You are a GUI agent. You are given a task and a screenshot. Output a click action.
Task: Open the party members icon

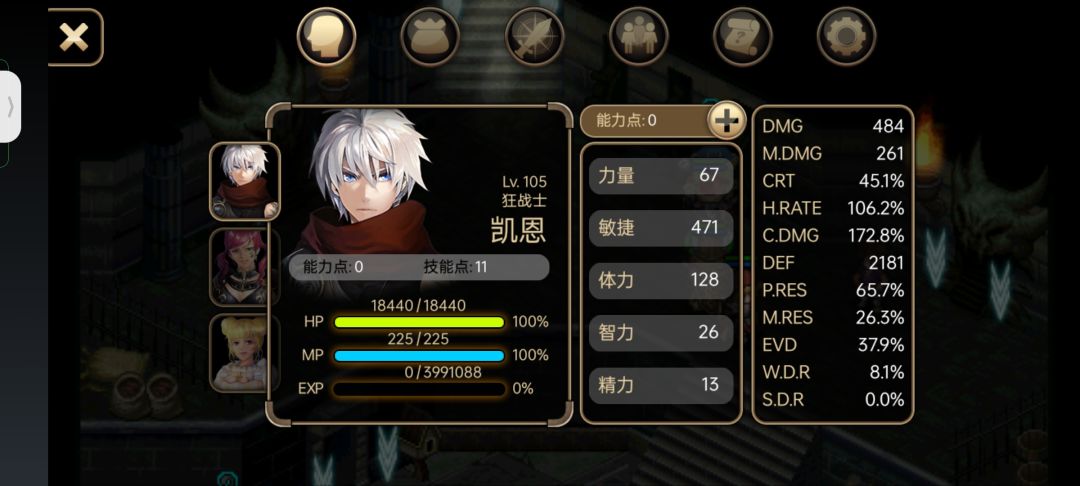click(x=638, y=36)
